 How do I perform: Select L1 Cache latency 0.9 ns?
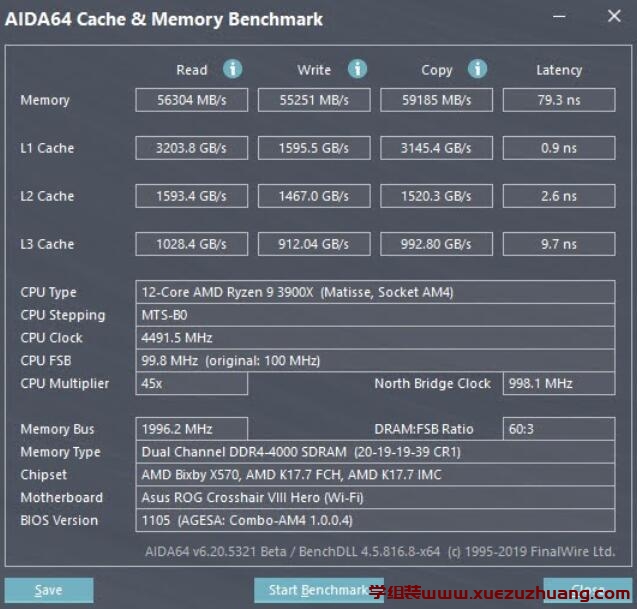[559, 148]
